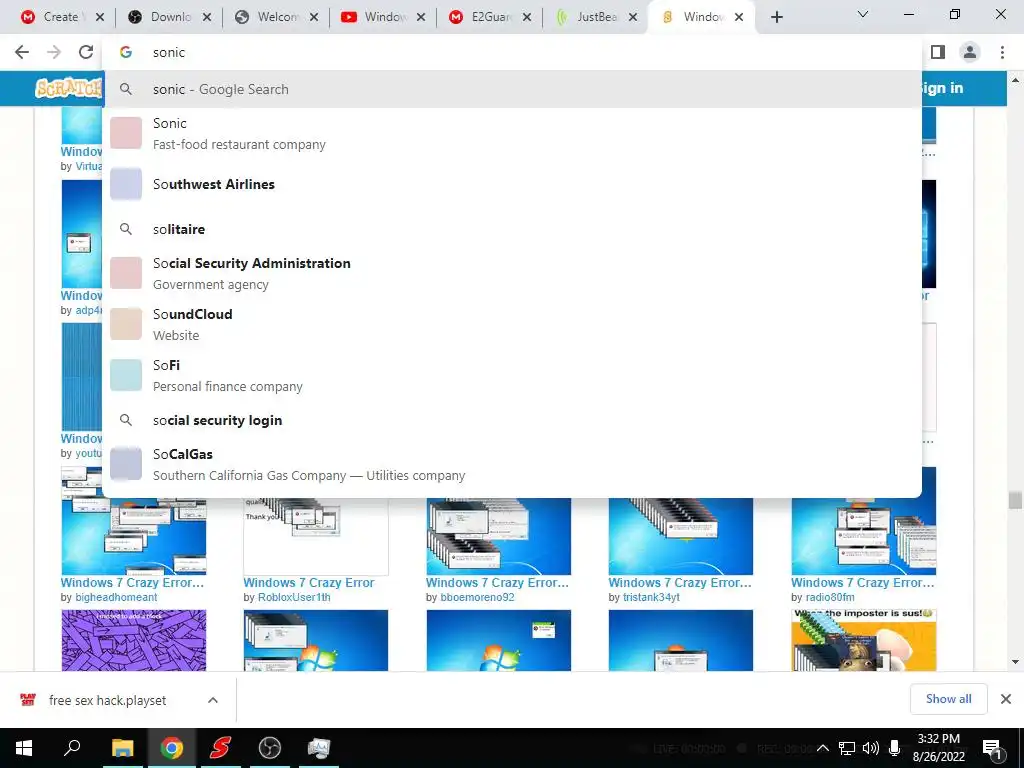Open Windows taskbar search
Screen dimensions: 1024x768
point(72,748)
